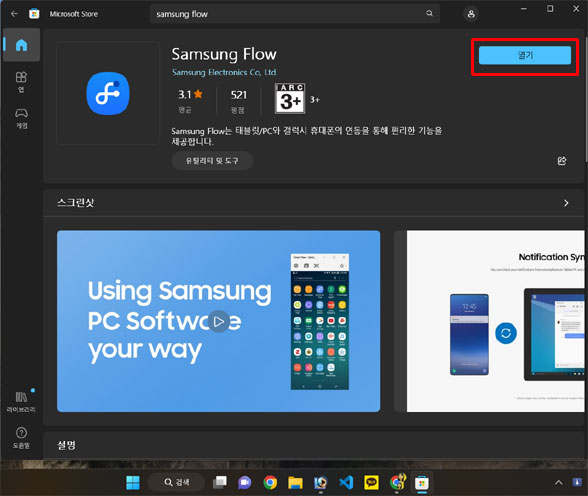Click the IARC 3+ age rating badge

click(x=290, y=99)
